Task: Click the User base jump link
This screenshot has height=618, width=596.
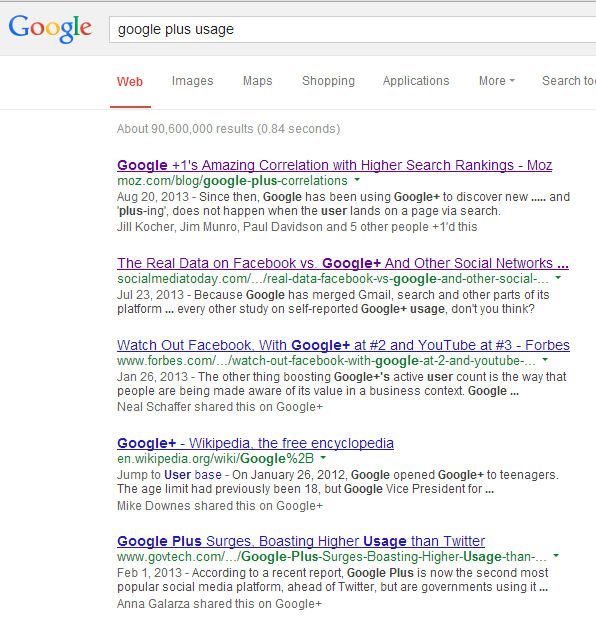Action: 193,475
